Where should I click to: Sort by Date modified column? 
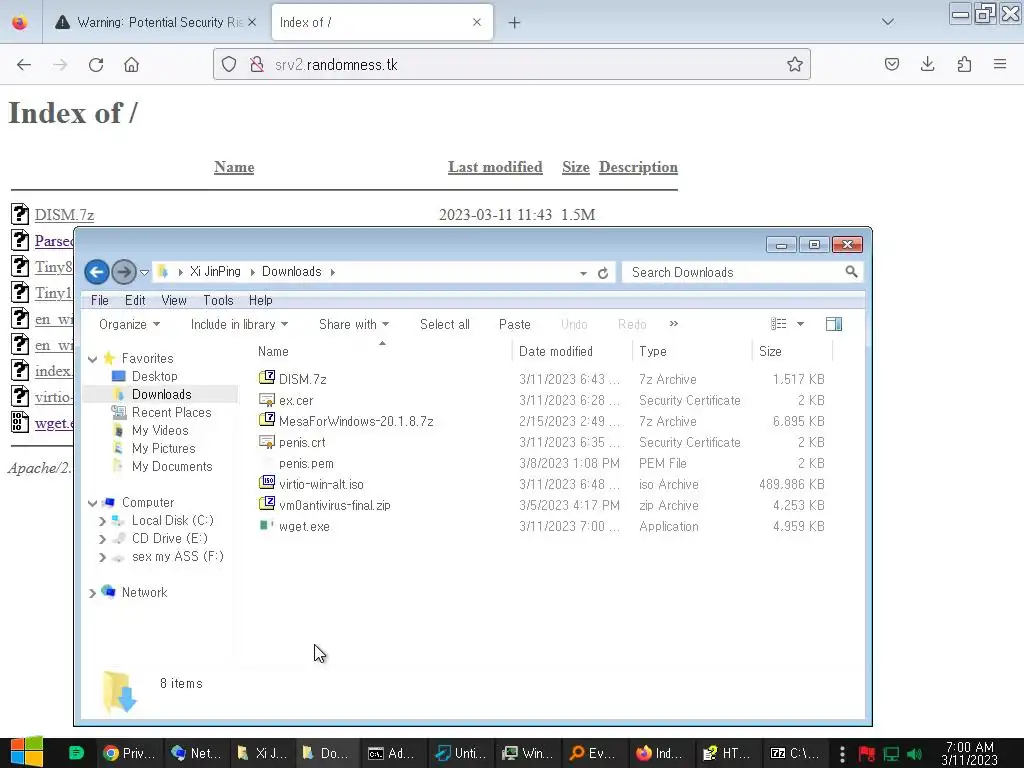(556, 351)
